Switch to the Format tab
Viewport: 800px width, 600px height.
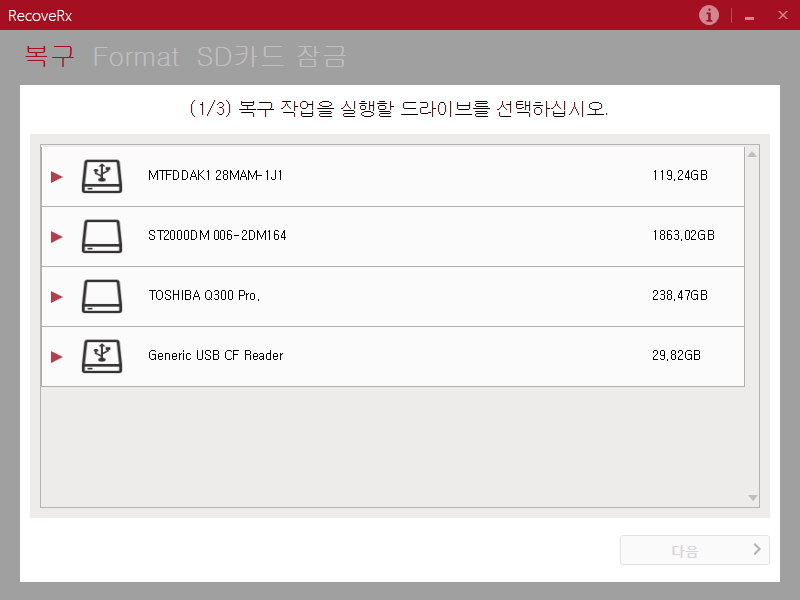[x=136, y=57]
